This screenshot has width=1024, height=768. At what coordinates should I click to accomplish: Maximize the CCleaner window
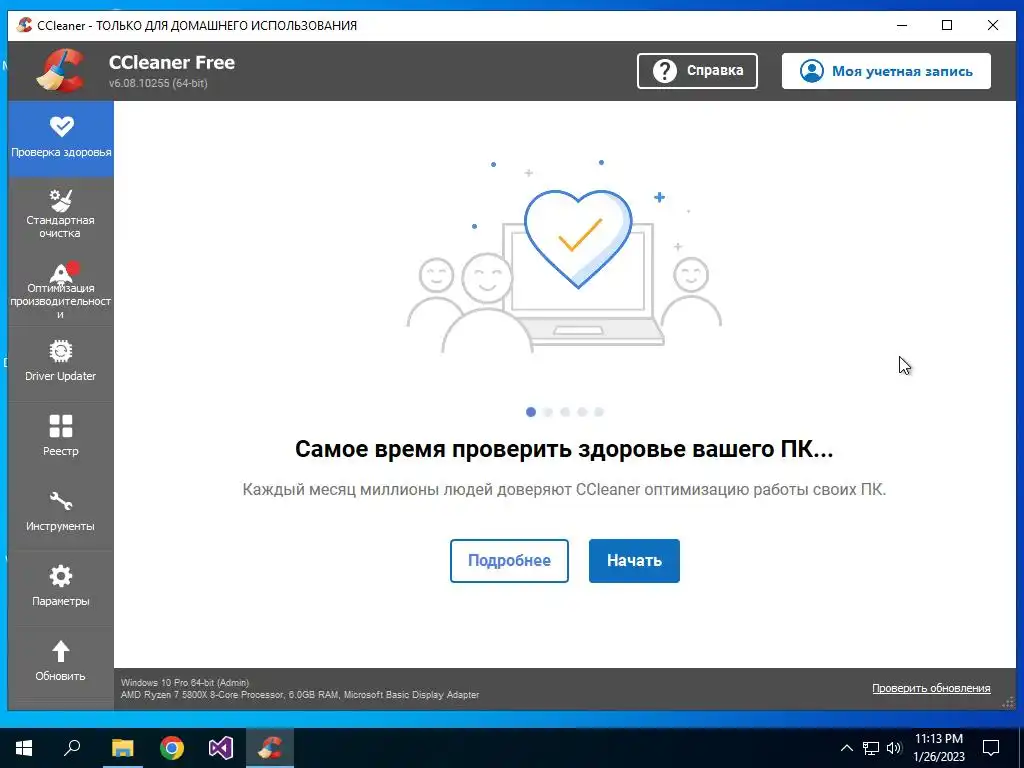pyautogui.click(x=947, y=25)
